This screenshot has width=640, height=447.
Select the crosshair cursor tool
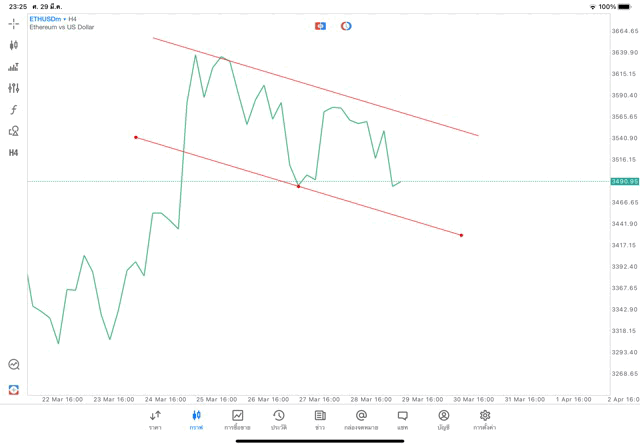click(13, 23)
